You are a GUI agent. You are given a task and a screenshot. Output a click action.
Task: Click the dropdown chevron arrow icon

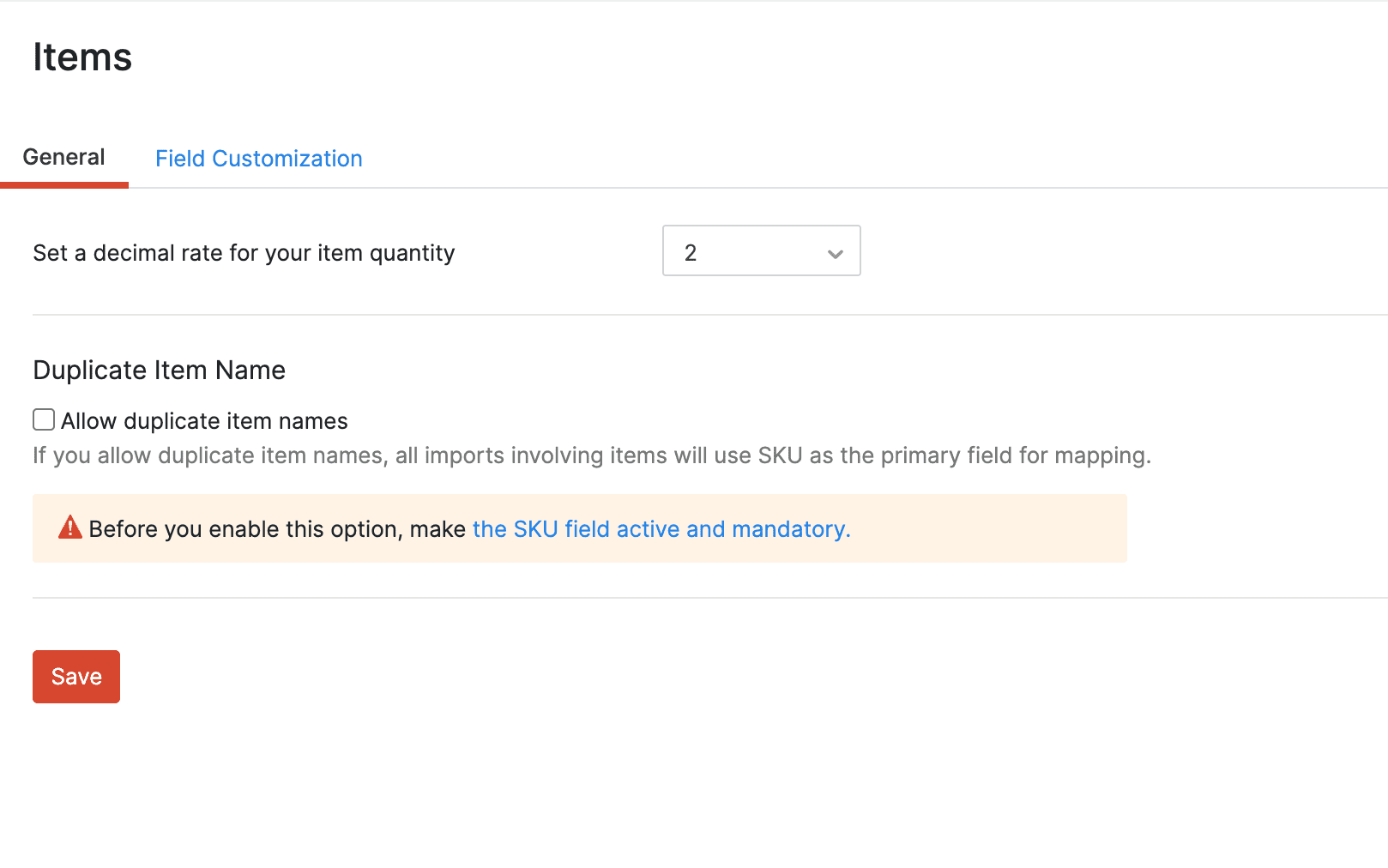point(835,254)
